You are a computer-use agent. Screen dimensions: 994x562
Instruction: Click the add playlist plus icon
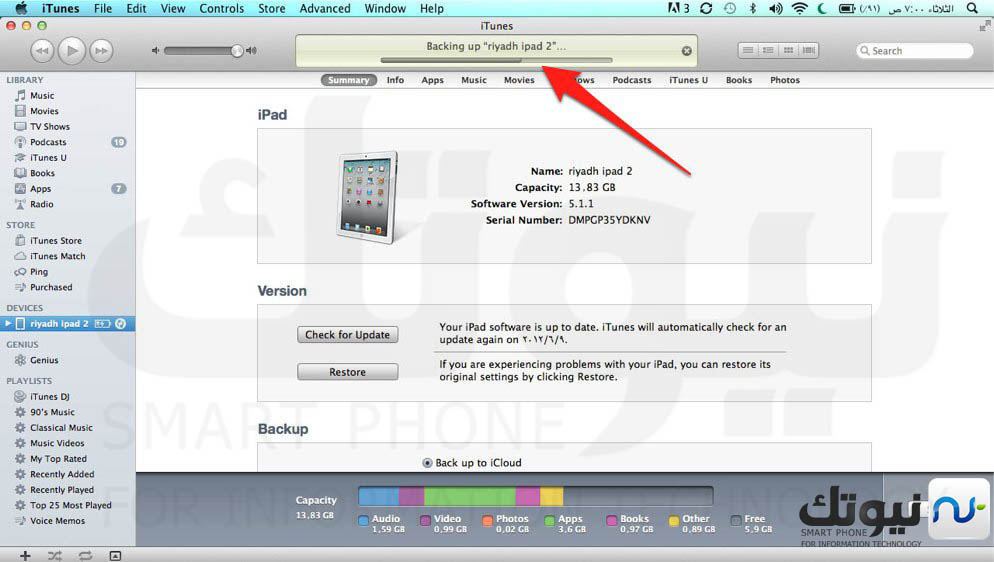pyautogui.click(x=25, y=555)
